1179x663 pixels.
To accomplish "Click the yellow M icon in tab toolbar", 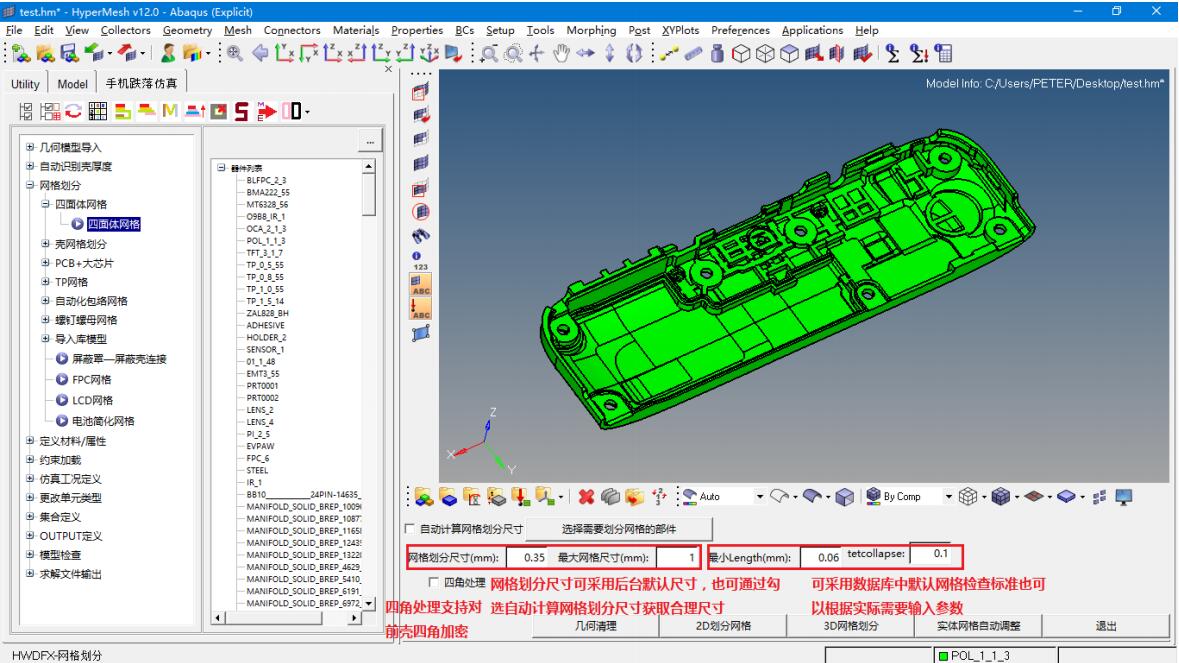I will (x=170, y=111).
